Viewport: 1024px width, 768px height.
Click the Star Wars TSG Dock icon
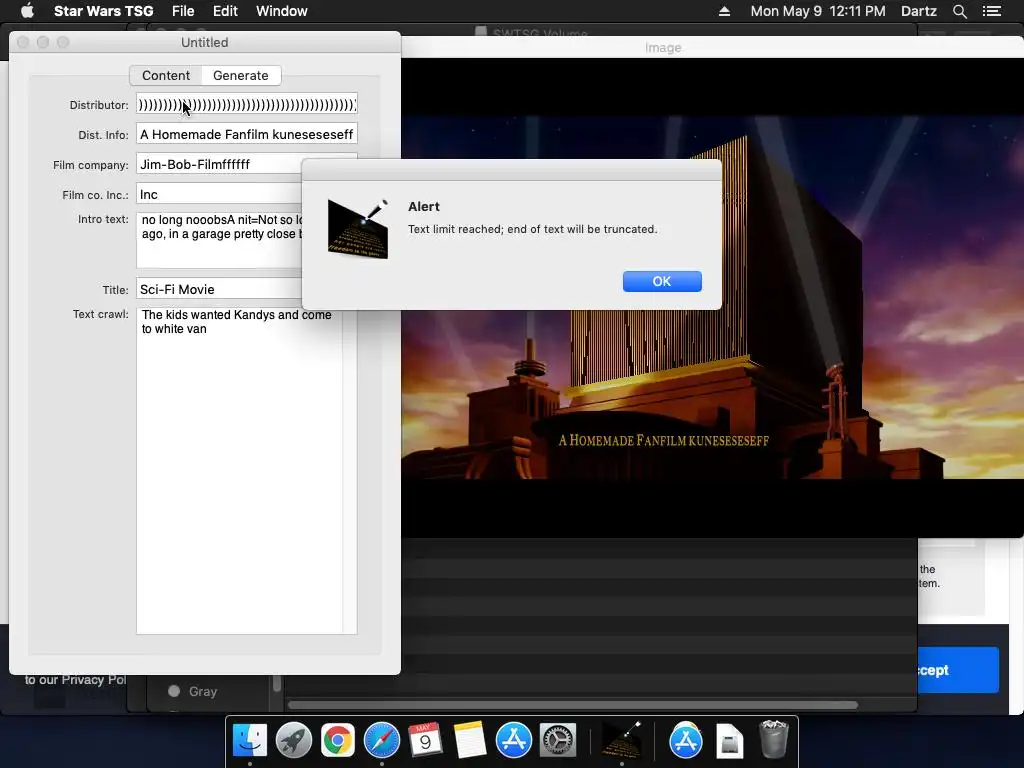621,741
